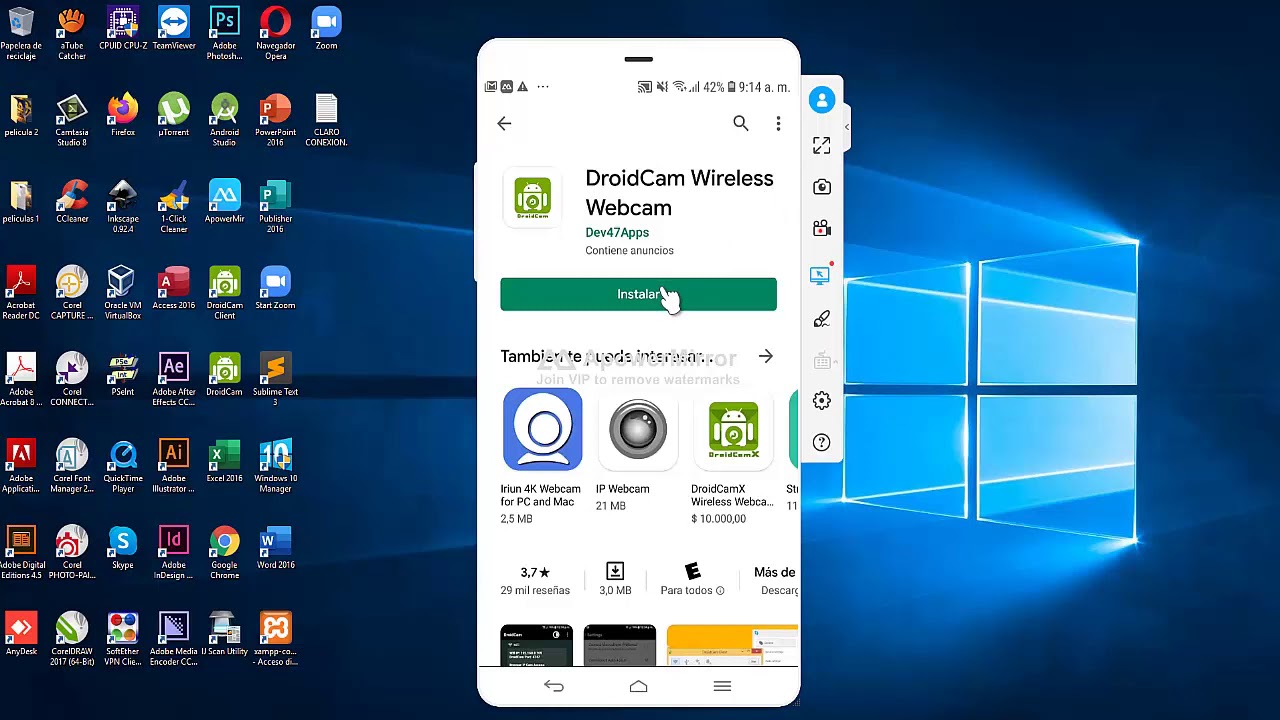Select Inkscape 0.92.4 shortcut
Viewport: 1280px width, 720px height.
[123, 207]
